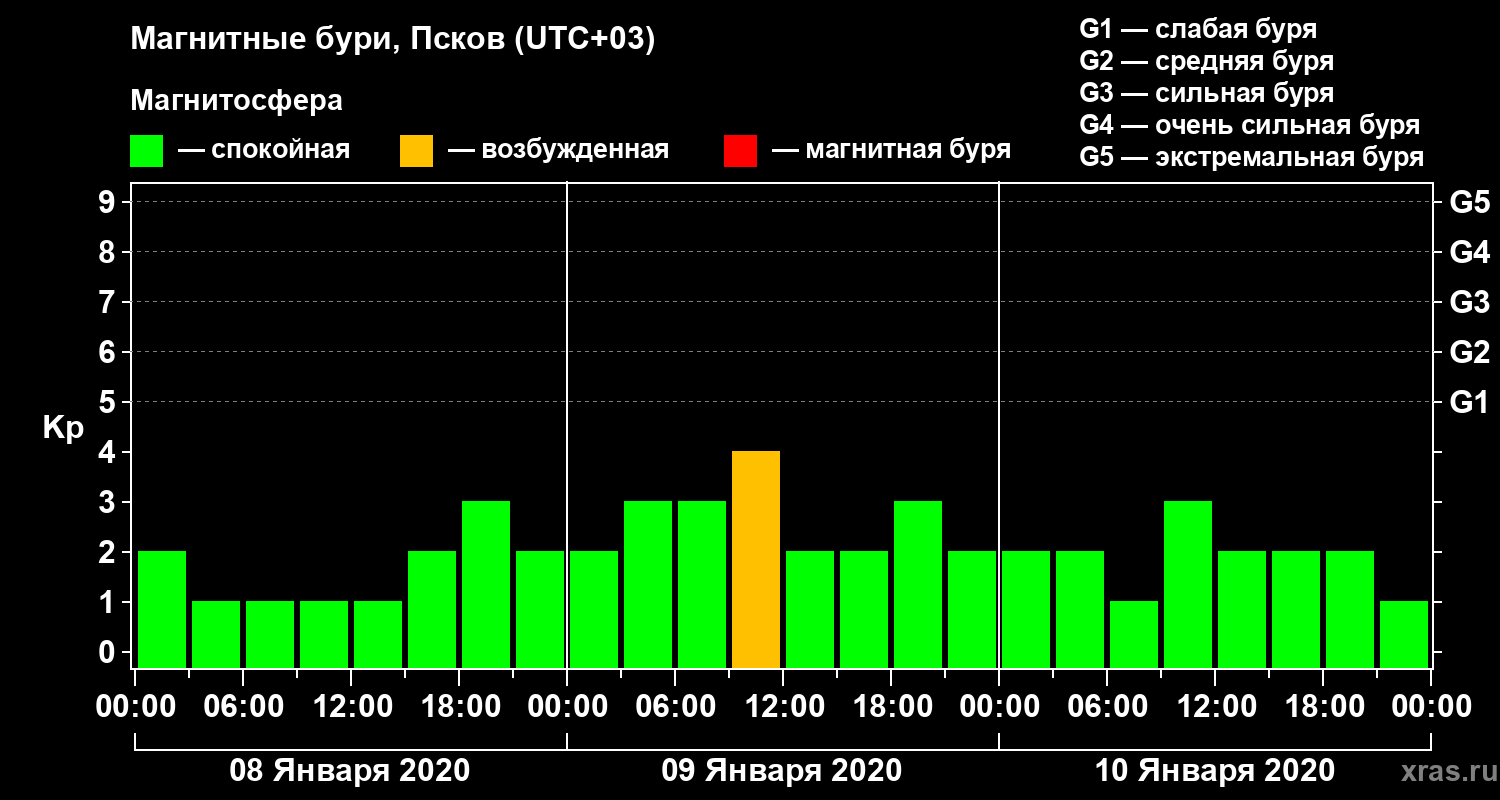1500x800 pixels.
Task: Select the Kp 3 bar at 18:00 on 08 January
Action: [486, 585]
